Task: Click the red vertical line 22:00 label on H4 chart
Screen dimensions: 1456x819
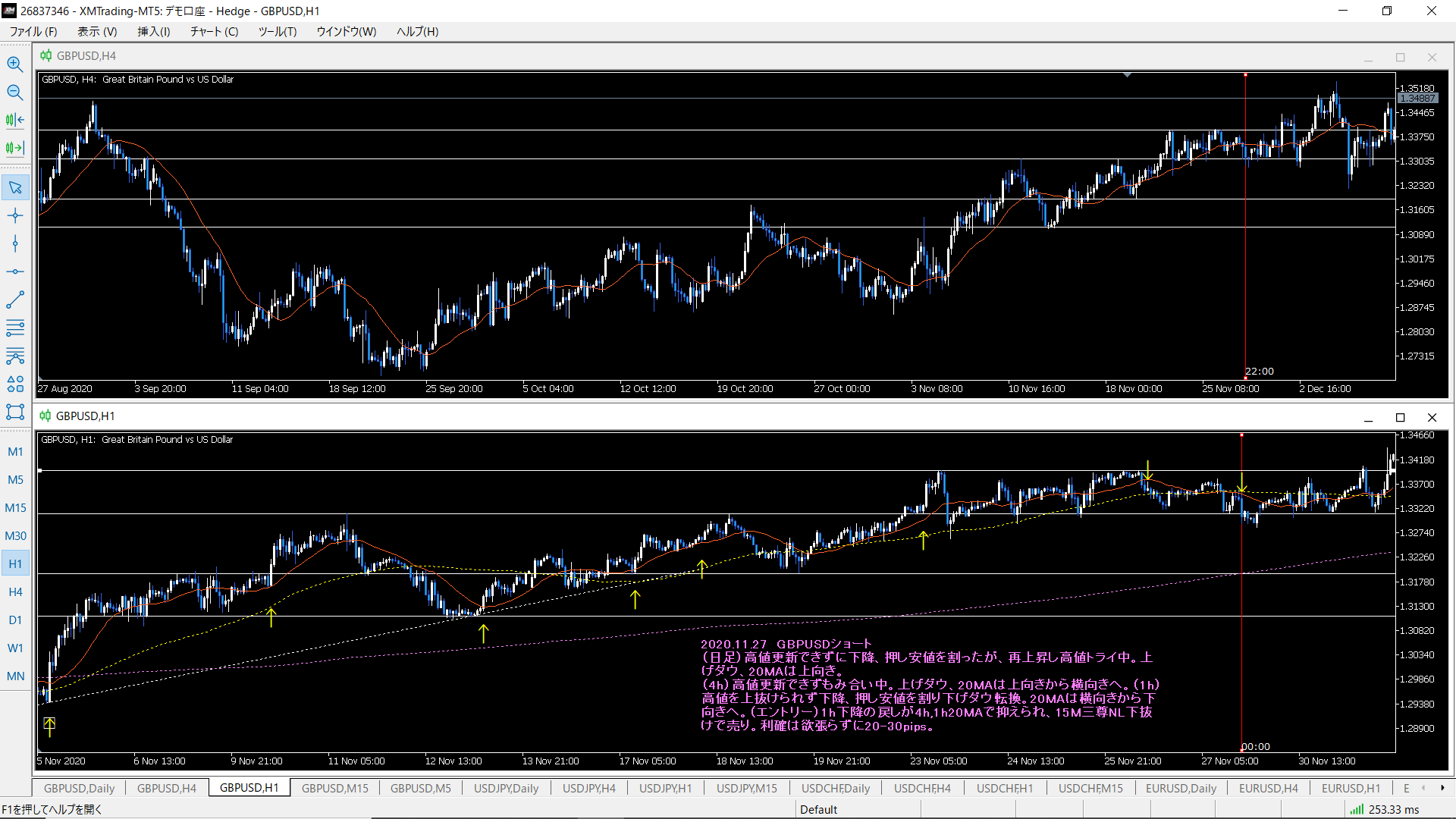Action: (1260, 371)
